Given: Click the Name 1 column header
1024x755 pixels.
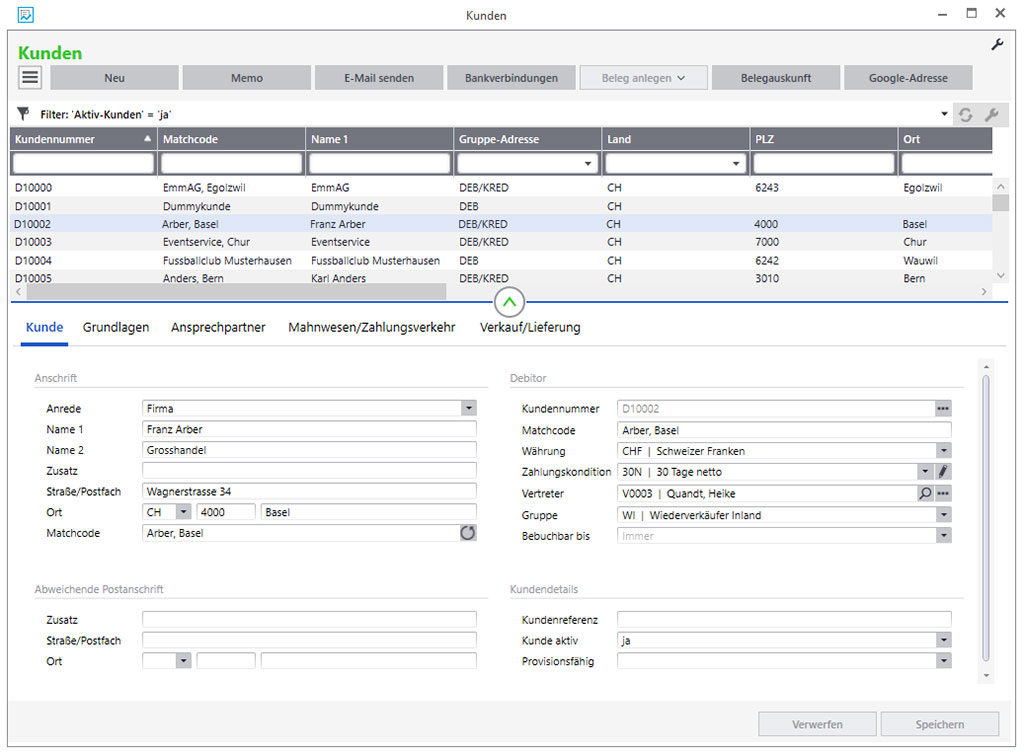Looking at the screenshot, I should 379,139.
